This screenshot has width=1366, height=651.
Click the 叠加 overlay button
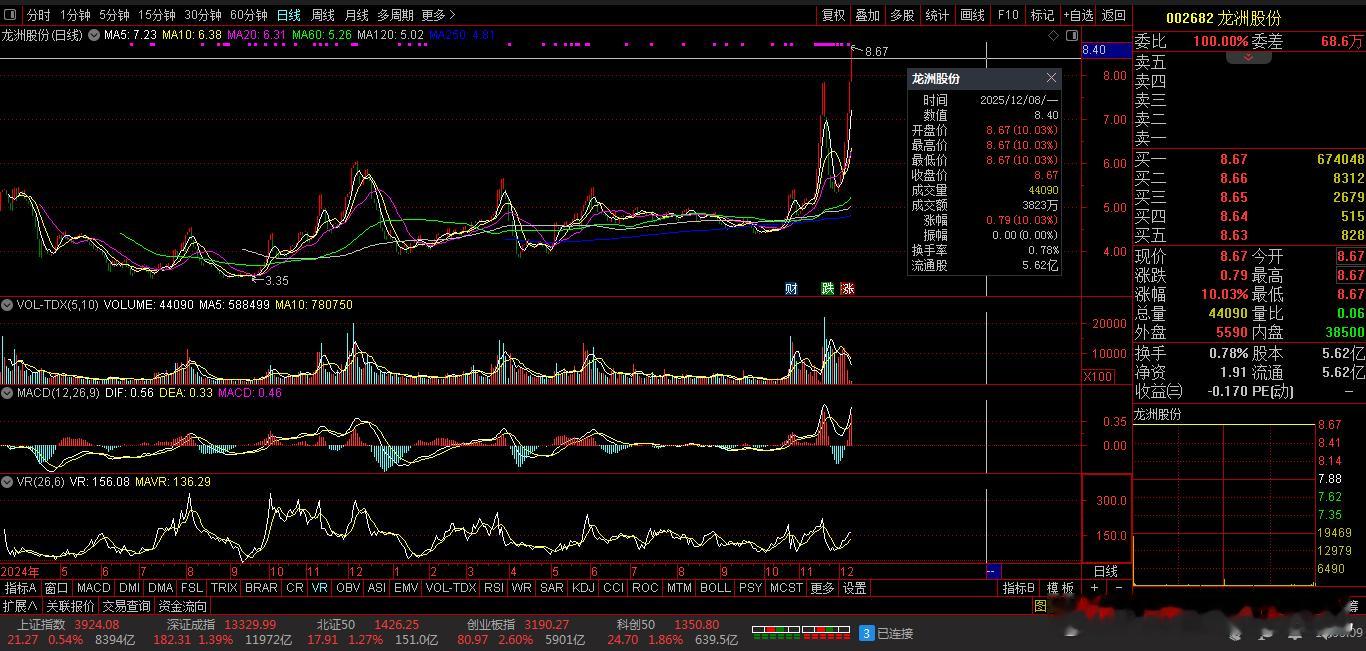868,15
